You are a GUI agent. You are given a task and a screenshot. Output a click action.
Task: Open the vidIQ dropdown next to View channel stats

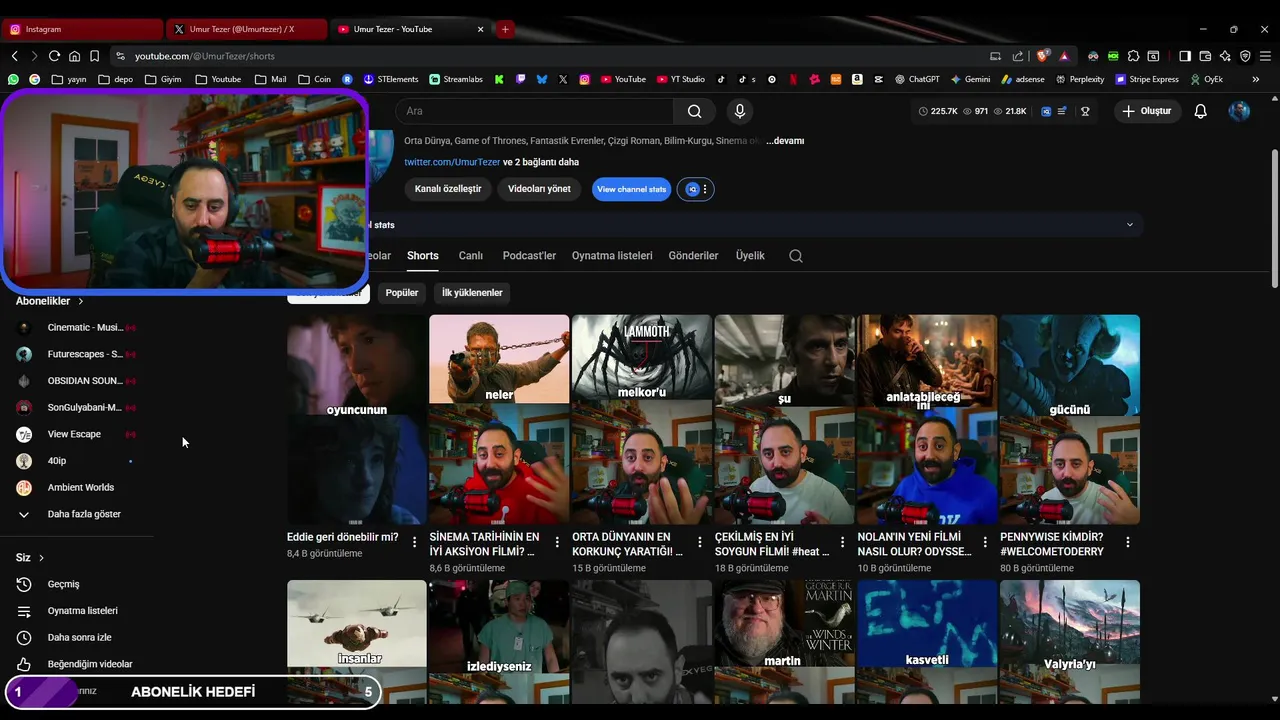(696, 189)
